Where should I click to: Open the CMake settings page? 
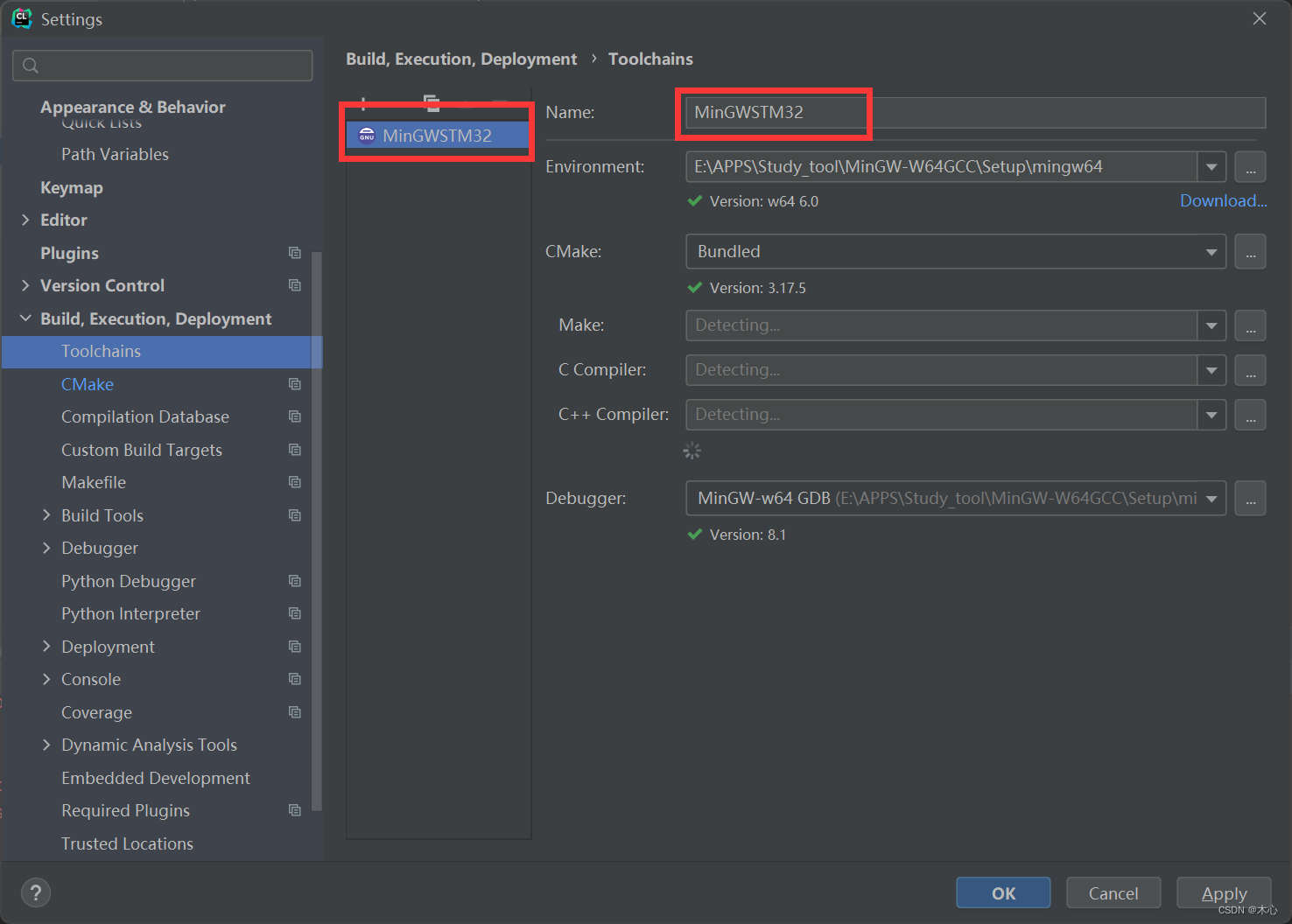pos(88,384)
